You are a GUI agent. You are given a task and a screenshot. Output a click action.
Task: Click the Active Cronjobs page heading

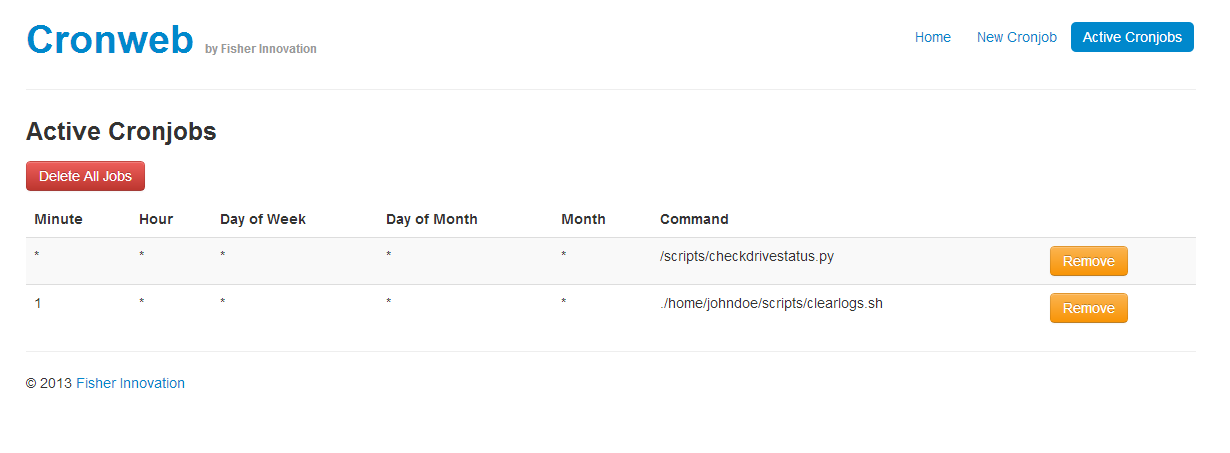(x=121, y=131)
